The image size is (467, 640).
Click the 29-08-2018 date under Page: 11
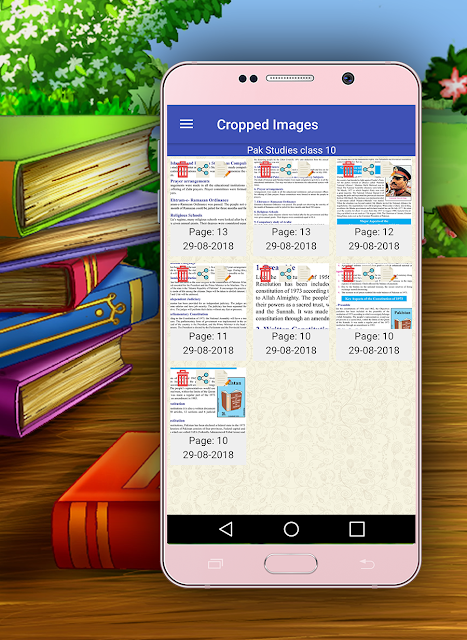coord(208,350)
